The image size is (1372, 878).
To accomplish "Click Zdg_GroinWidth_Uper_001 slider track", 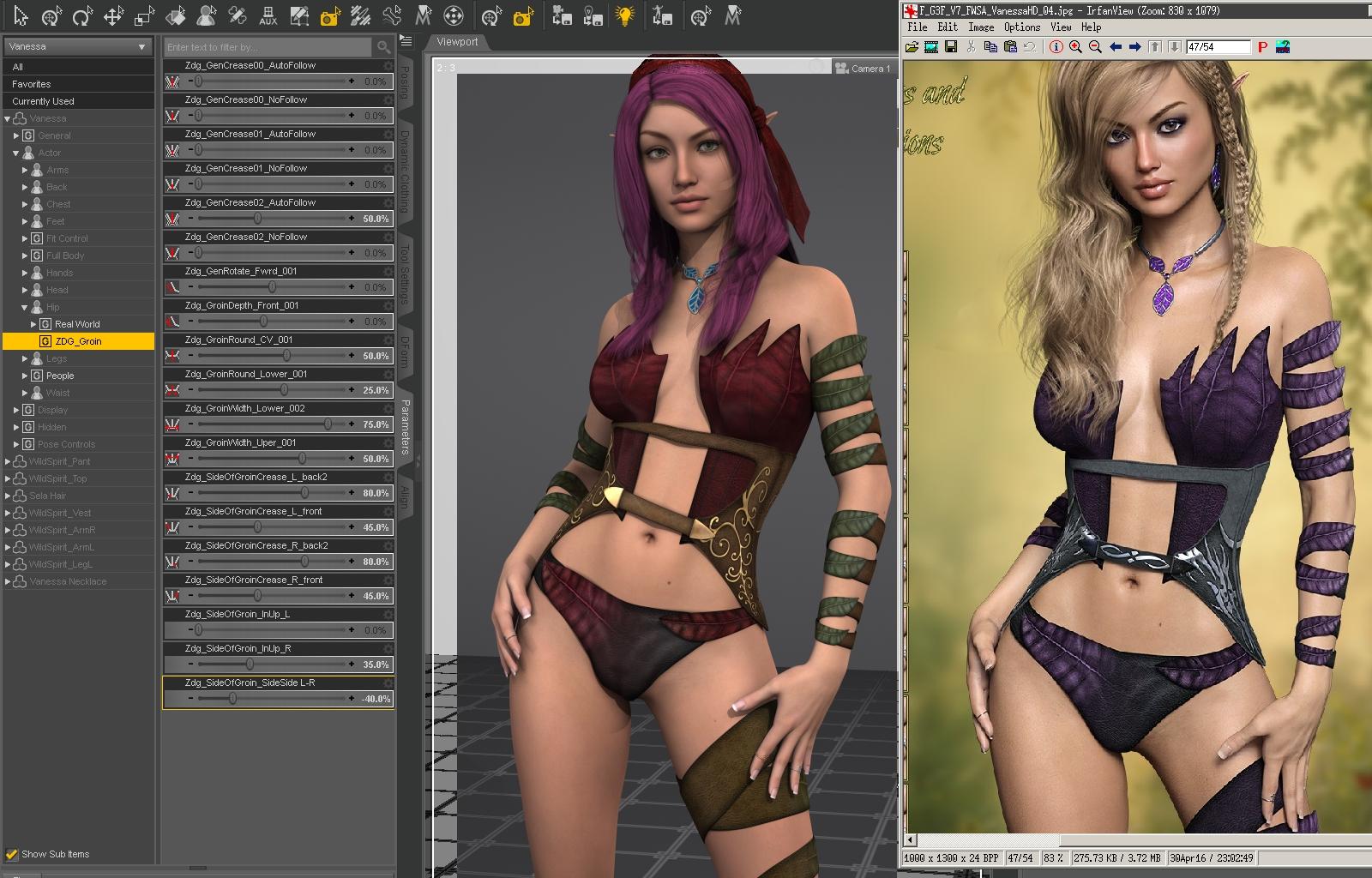I will [270, 459].
